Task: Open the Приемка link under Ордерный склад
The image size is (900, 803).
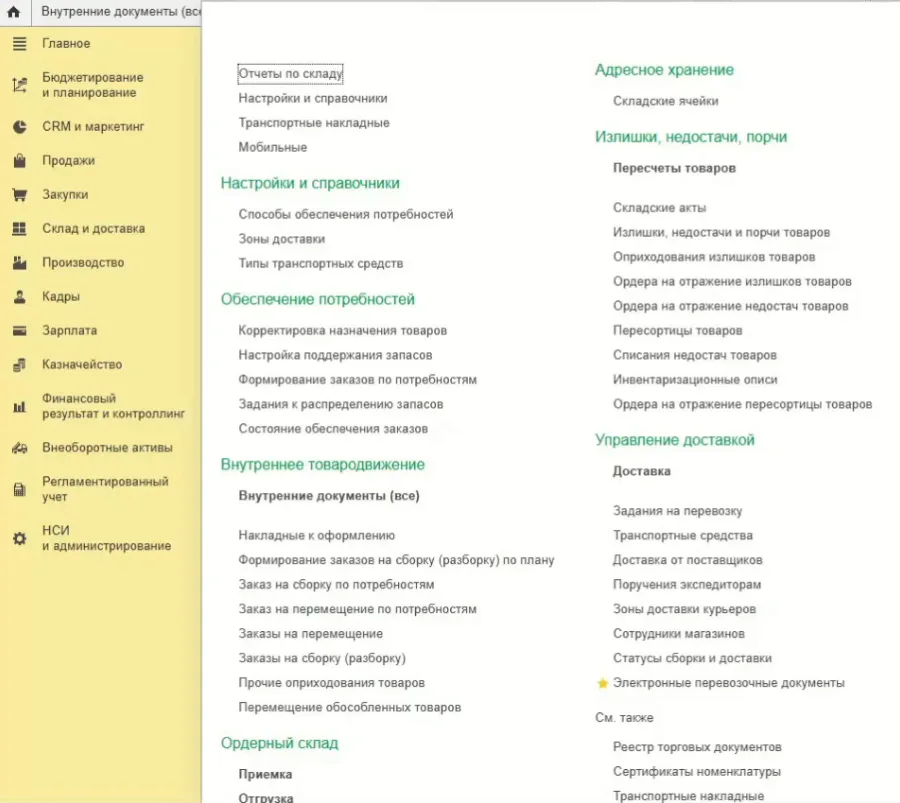Action: point(265,774)
